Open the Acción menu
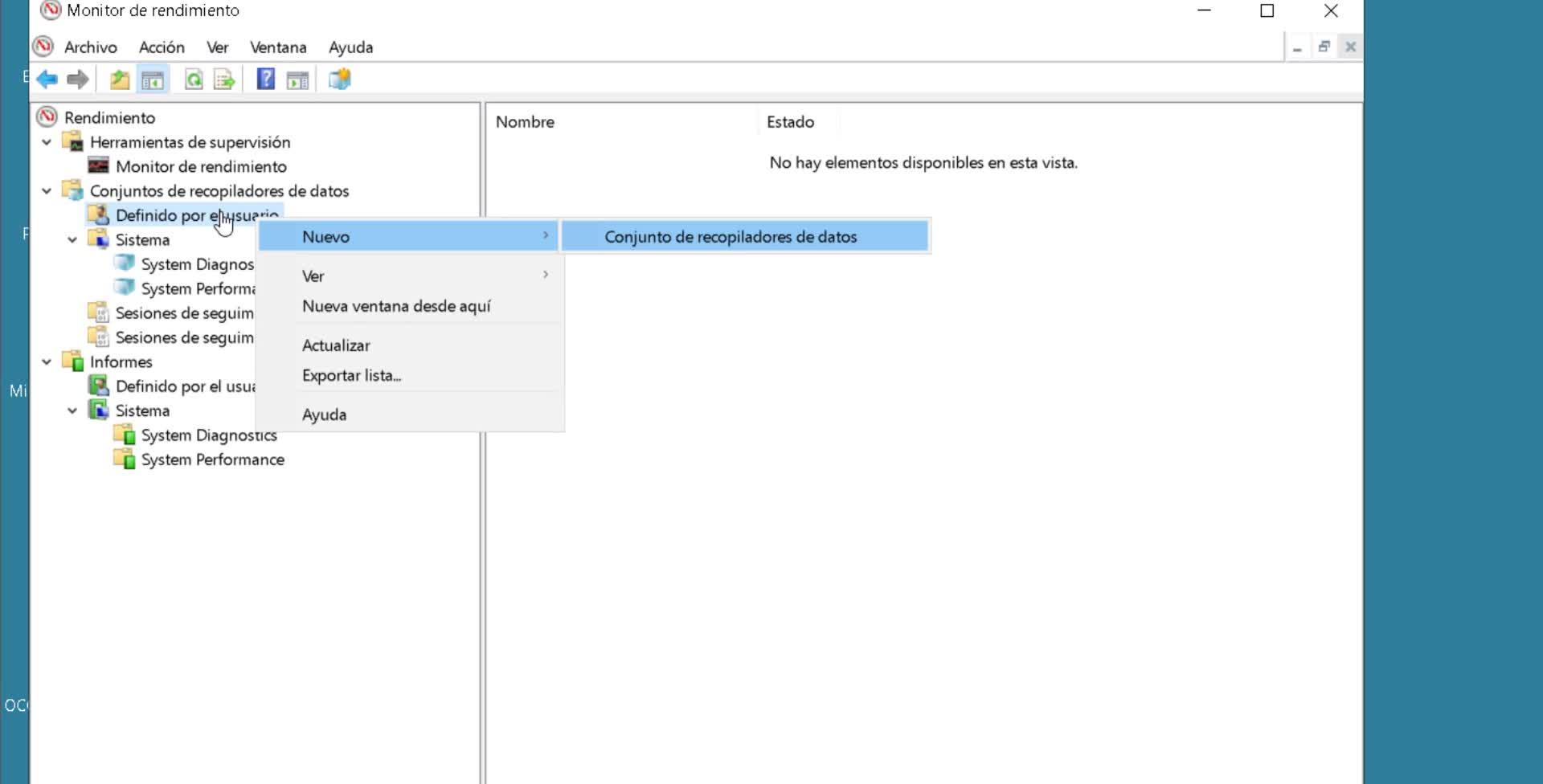The height and width of the screenshot is (784, 1543). (162, 47)
